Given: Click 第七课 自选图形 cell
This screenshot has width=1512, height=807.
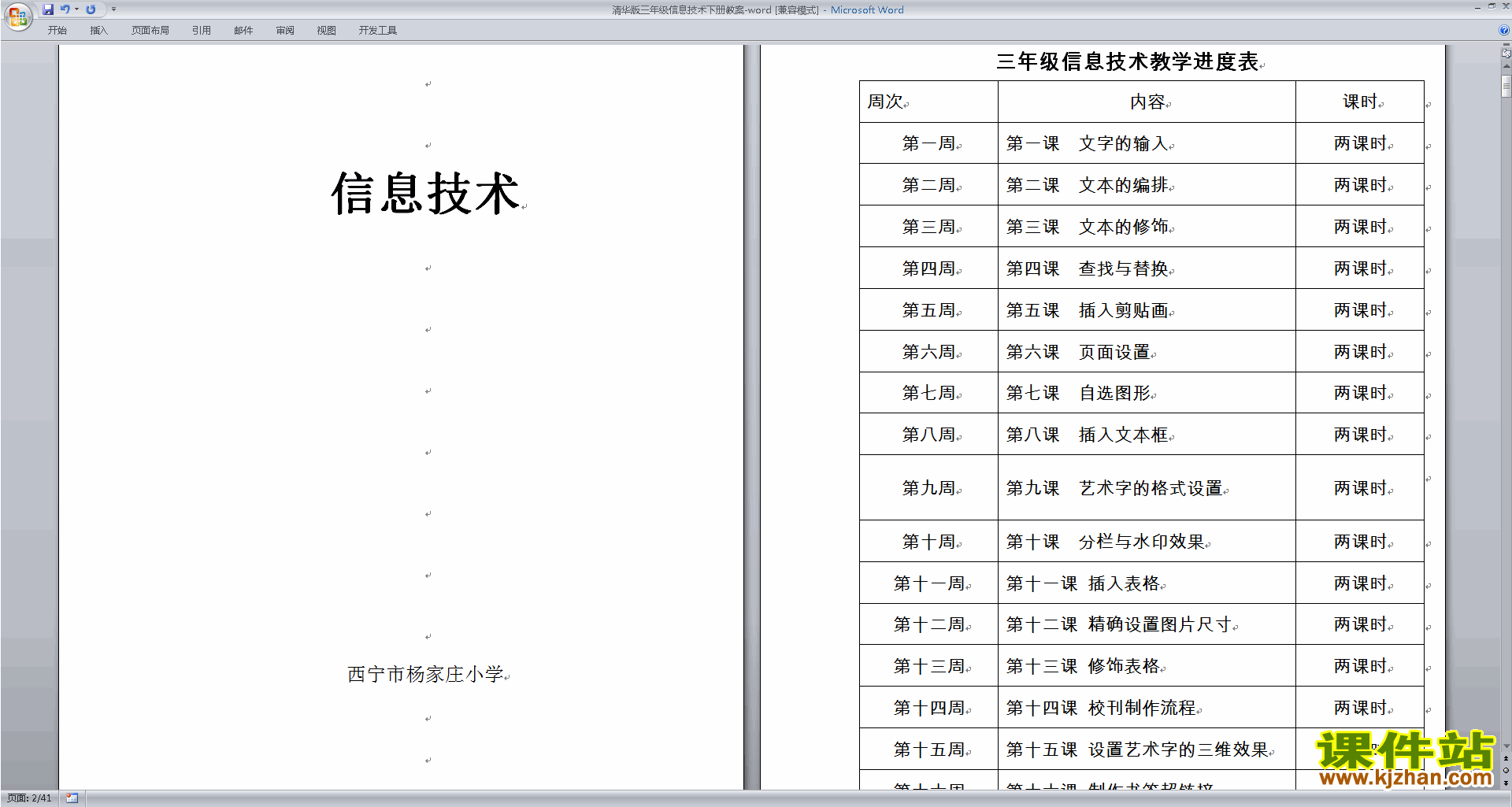Looking at the screenshot, I should pos(1147,393).
